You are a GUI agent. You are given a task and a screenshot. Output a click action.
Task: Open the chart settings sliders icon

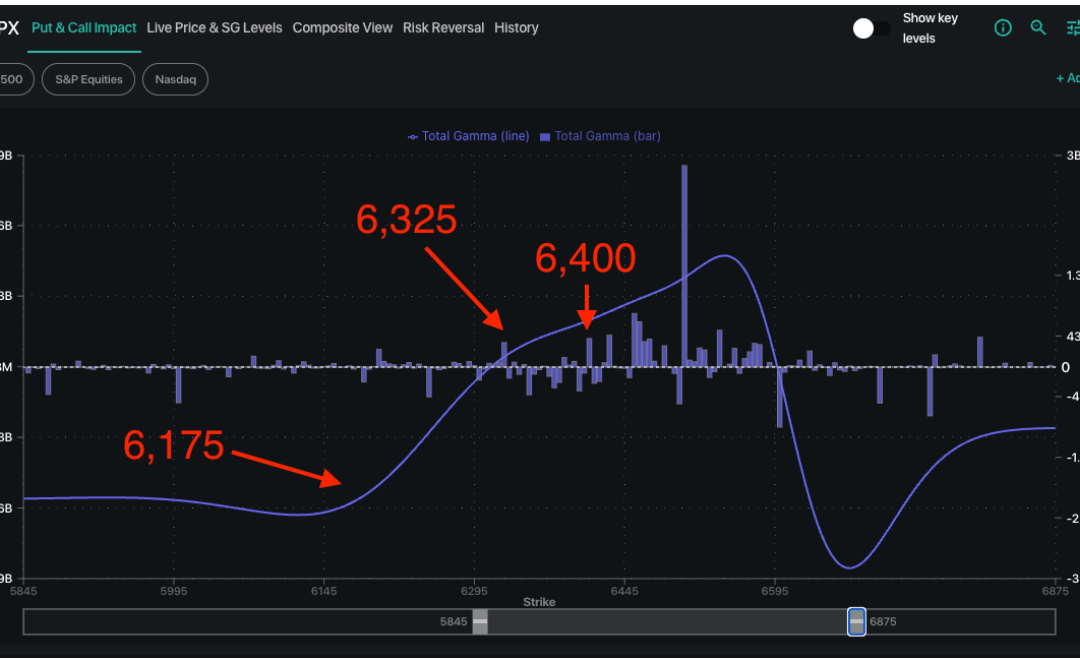click(x=1072, y=27)
